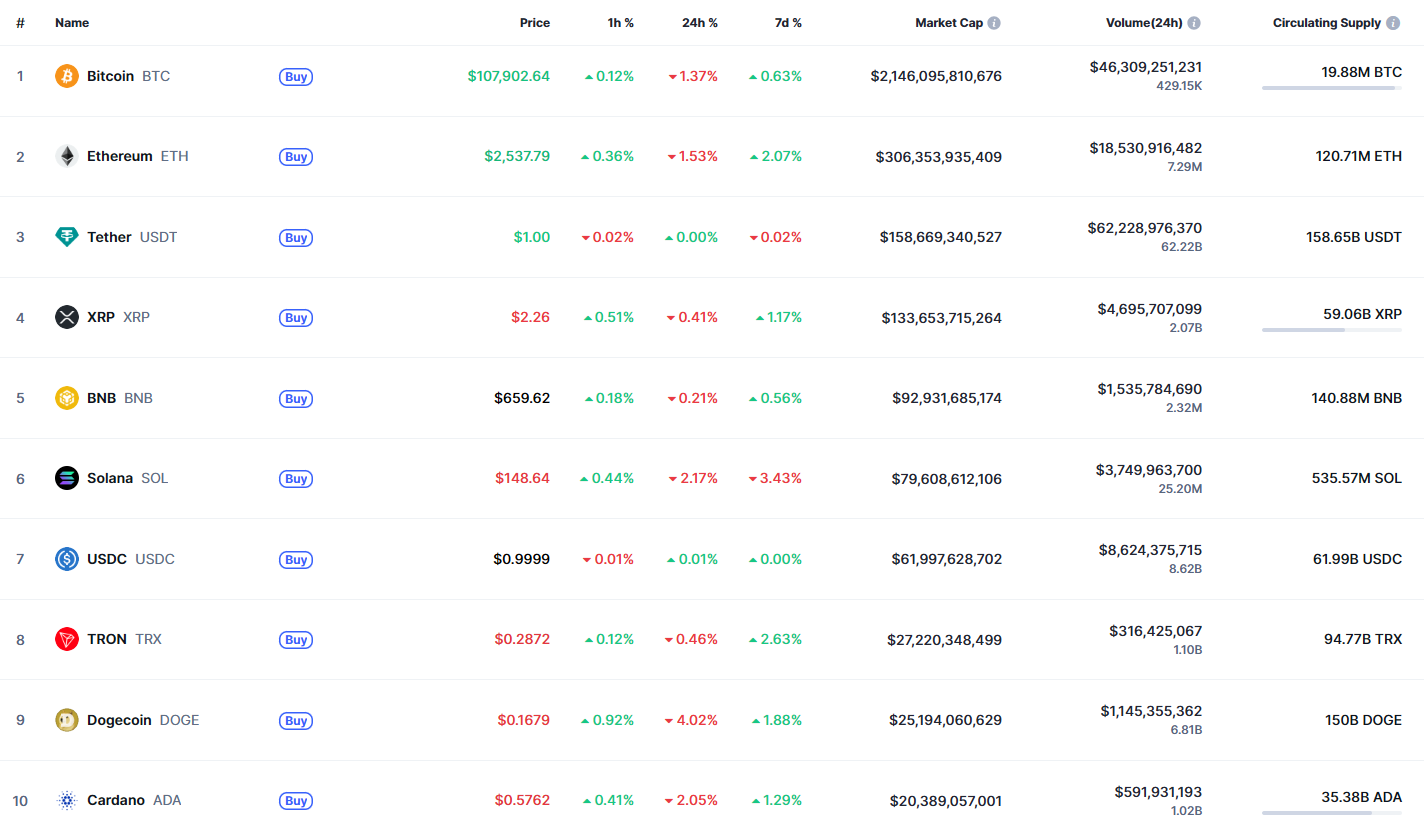Viewport: 1424px width, 839px height.
Task: Click Bitcoin price $107,902.64
Action: pos(509,76)
